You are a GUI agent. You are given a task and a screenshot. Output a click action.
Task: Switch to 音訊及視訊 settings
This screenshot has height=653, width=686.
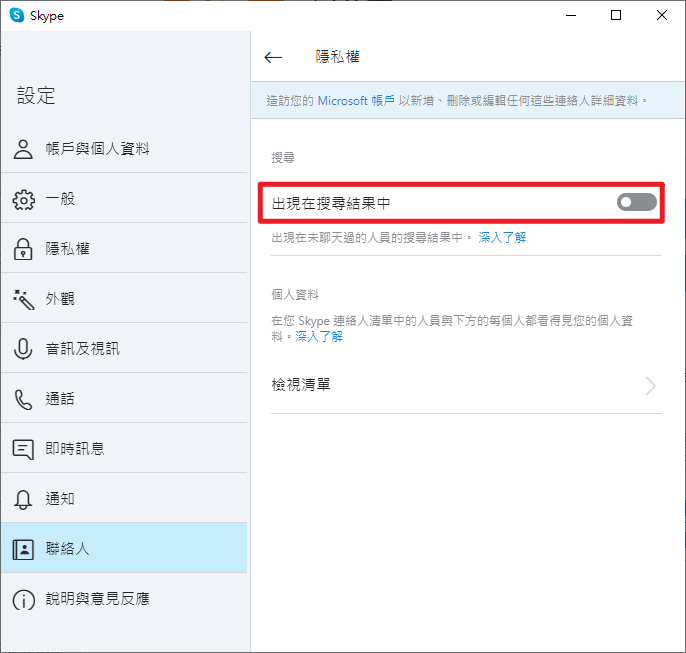coord(124,349)
